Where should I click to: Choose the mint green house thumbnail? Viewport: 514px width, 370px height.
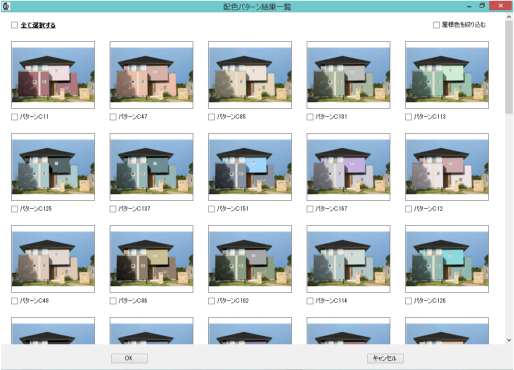(x=447, y=75)
